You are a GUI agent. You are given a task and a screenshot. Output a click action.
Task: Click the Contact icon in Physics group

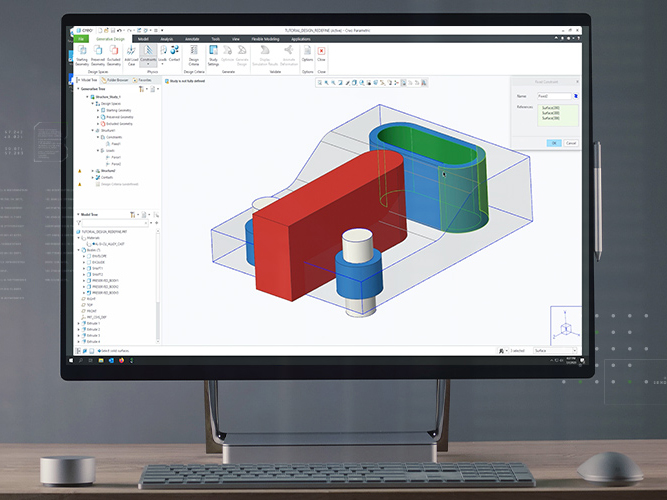174,52
